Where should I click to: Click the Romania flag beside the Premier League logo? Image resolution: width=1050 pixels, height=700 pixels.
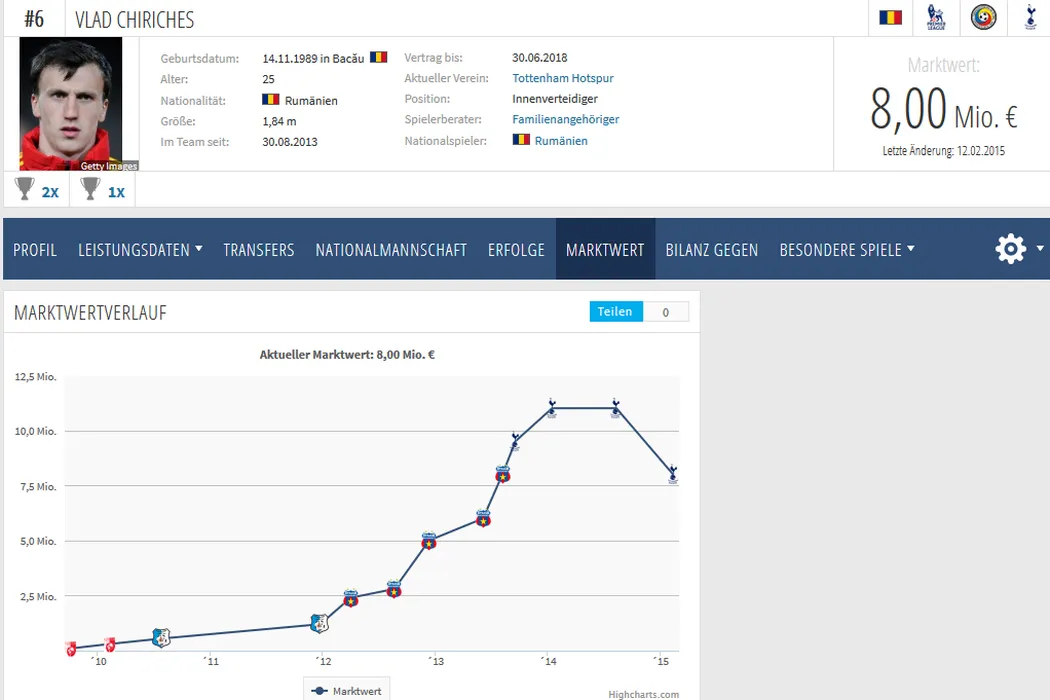click(890, 17)
